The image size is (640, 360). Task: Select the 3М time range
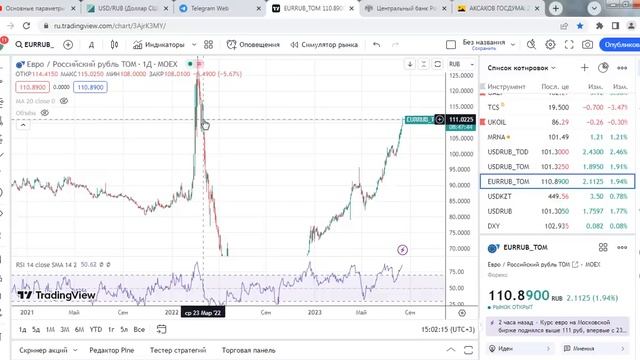pyautogui.click(x=64, y=329)
